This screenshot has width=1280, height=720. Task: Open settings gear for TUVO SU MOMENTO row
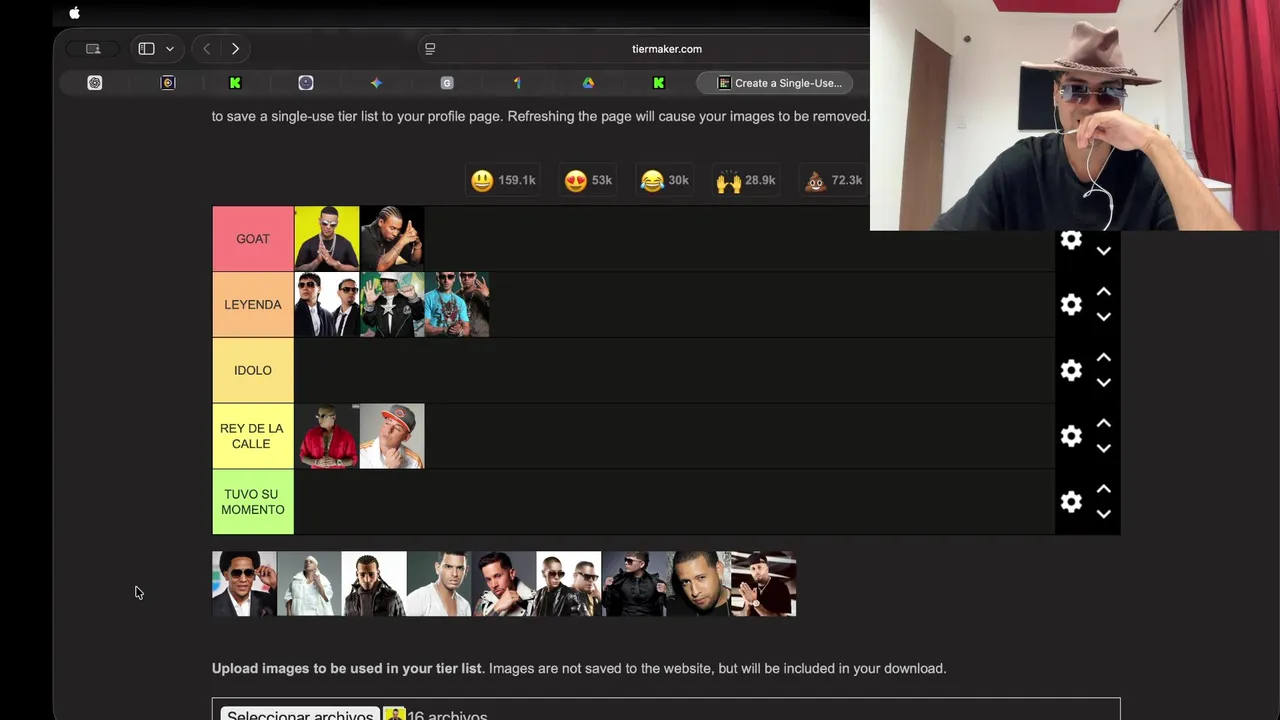coord(1071,502)
